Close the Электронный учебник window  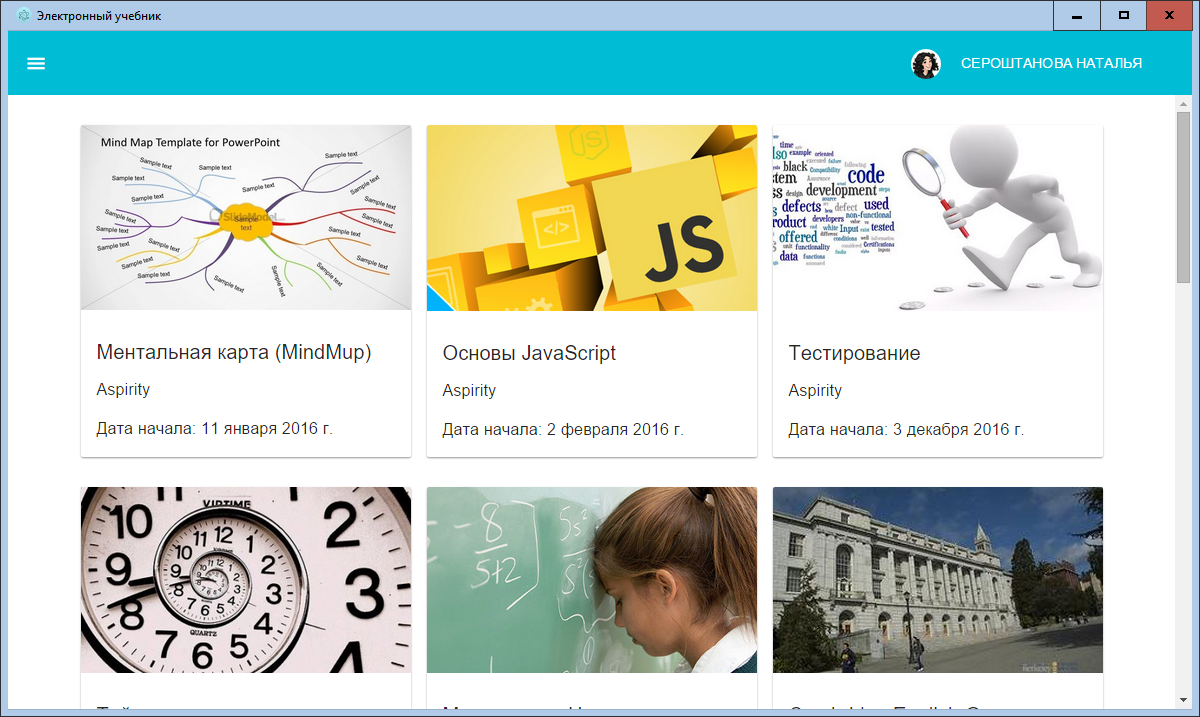tap(1170, 15)
